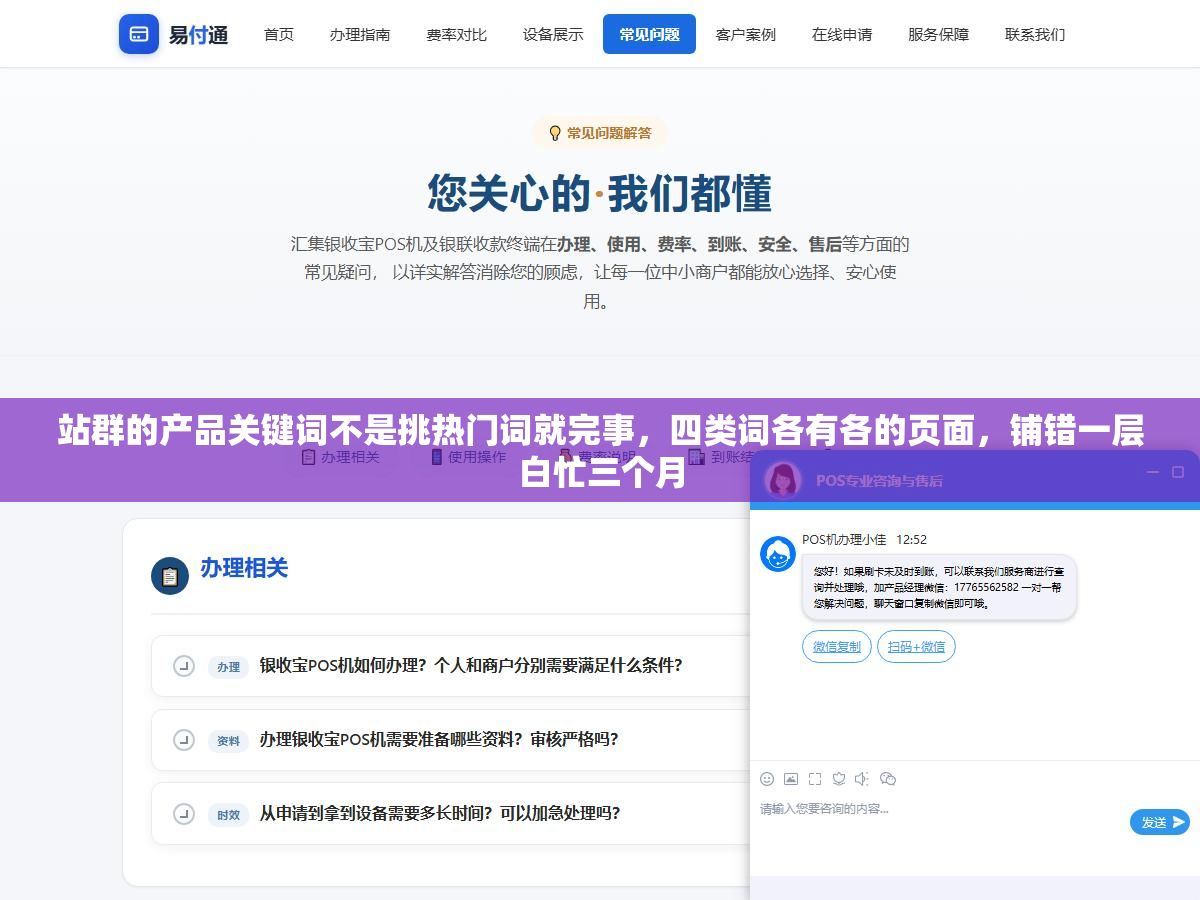The height and width of the screenshot is (900, 1200).
Task: Expand the 需要准备哪些资料 question
Action: [x=451, y=740]
